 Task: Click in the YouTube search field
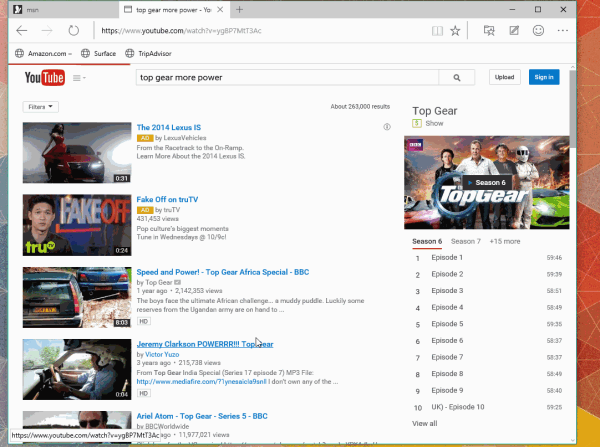pos(287,78)
